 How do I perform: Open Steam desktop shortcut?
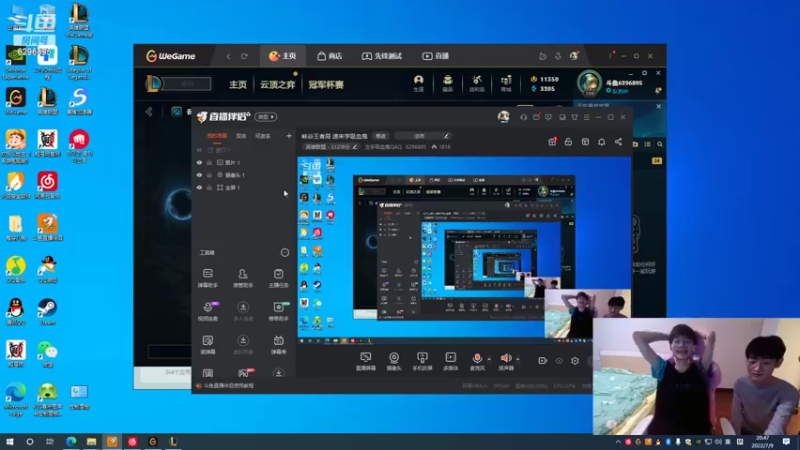click(x=47, y=312)
